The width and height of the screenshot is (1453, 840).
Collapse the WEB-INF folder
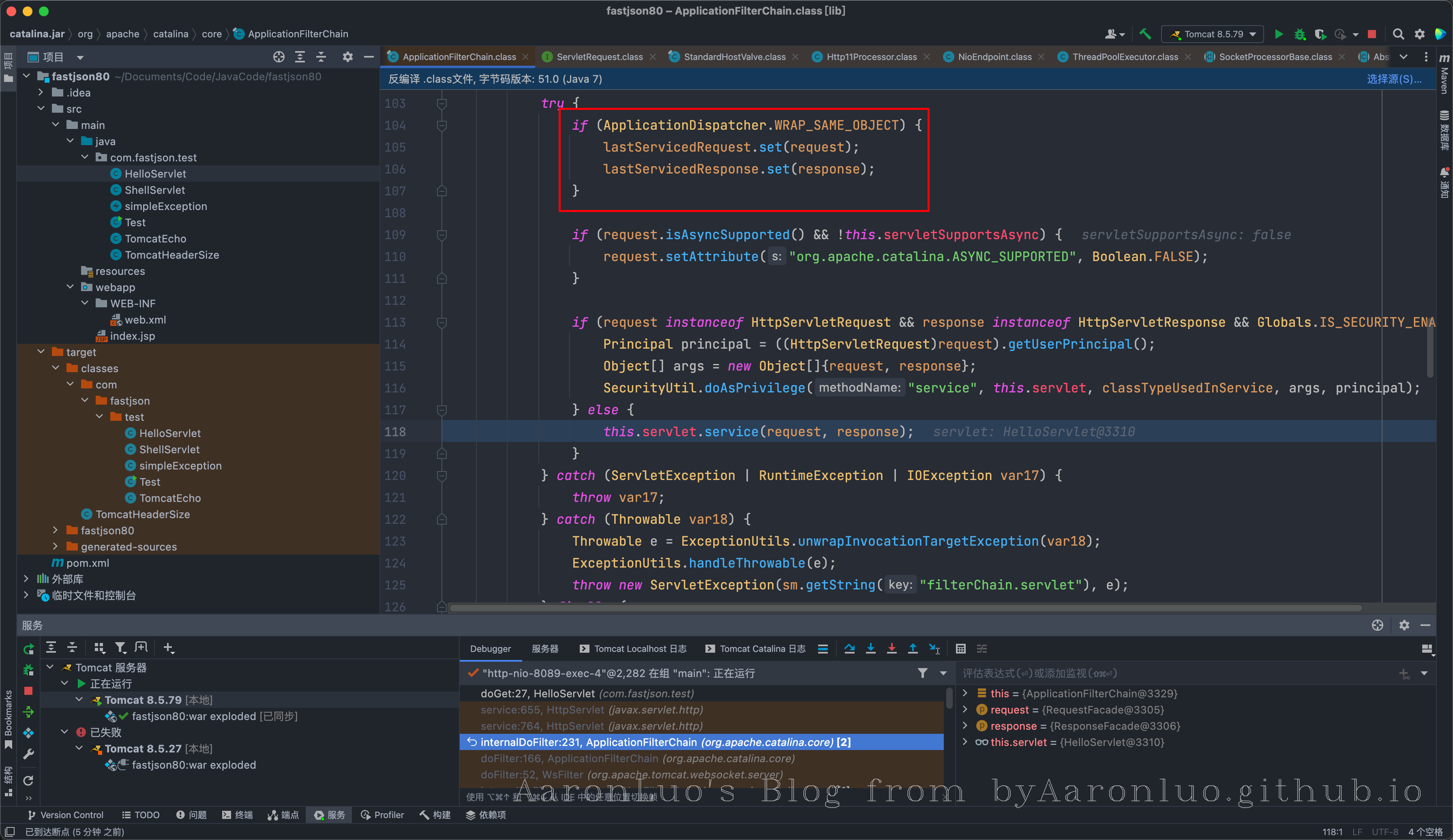[85, 303]
